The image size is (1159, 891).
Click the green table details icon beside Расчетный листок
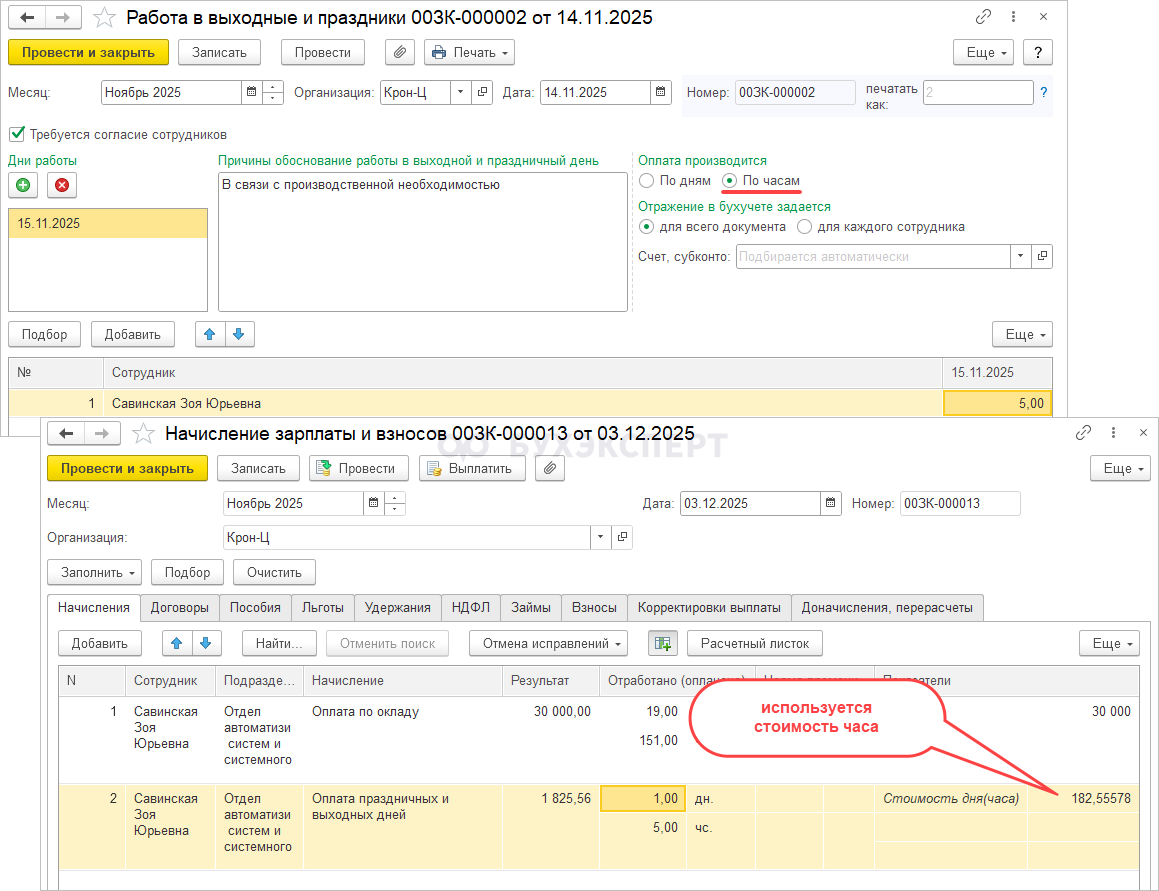(x=662, y=643)
